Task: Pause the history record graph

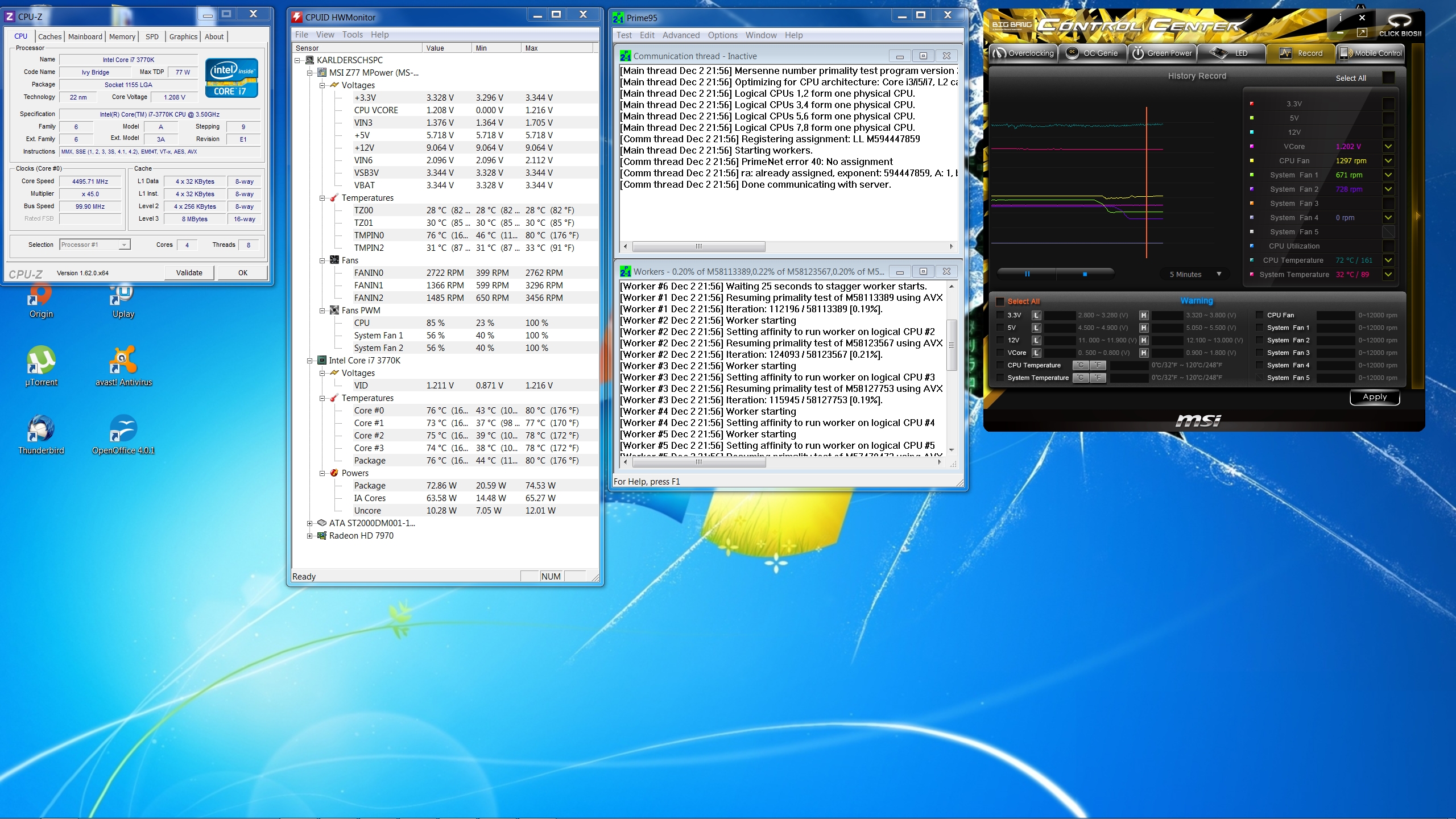Action: tap(1027, 274)
